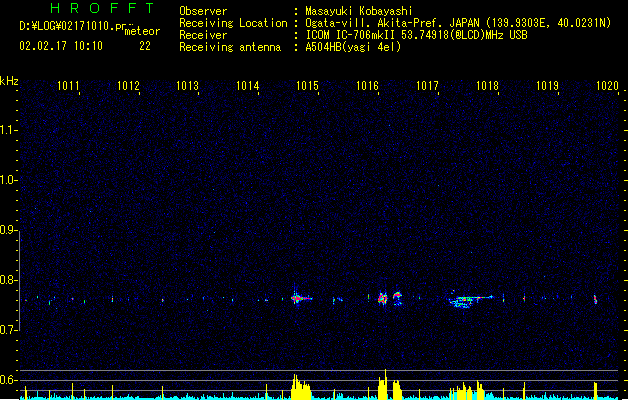This screenshot has width=629, height=400.
Task: Click the gray frequency range bracket on left axis
Action: [19, 280]
